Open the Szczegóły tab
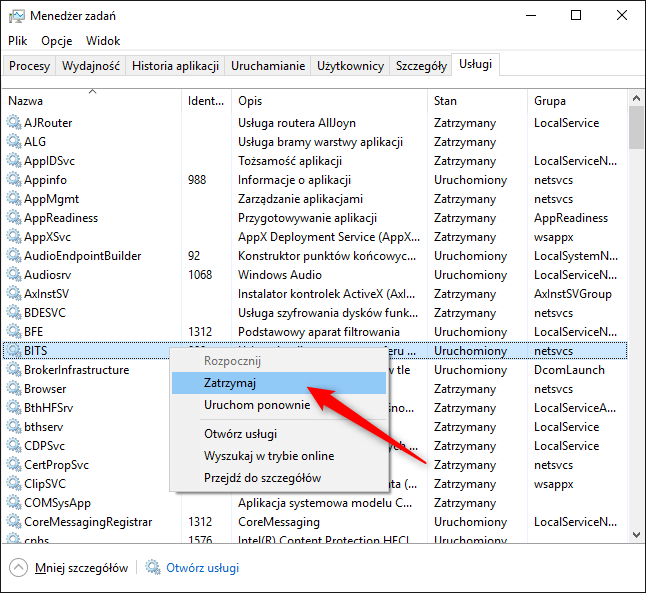Viewport: 646px width, 593px height. click(421, 66)
